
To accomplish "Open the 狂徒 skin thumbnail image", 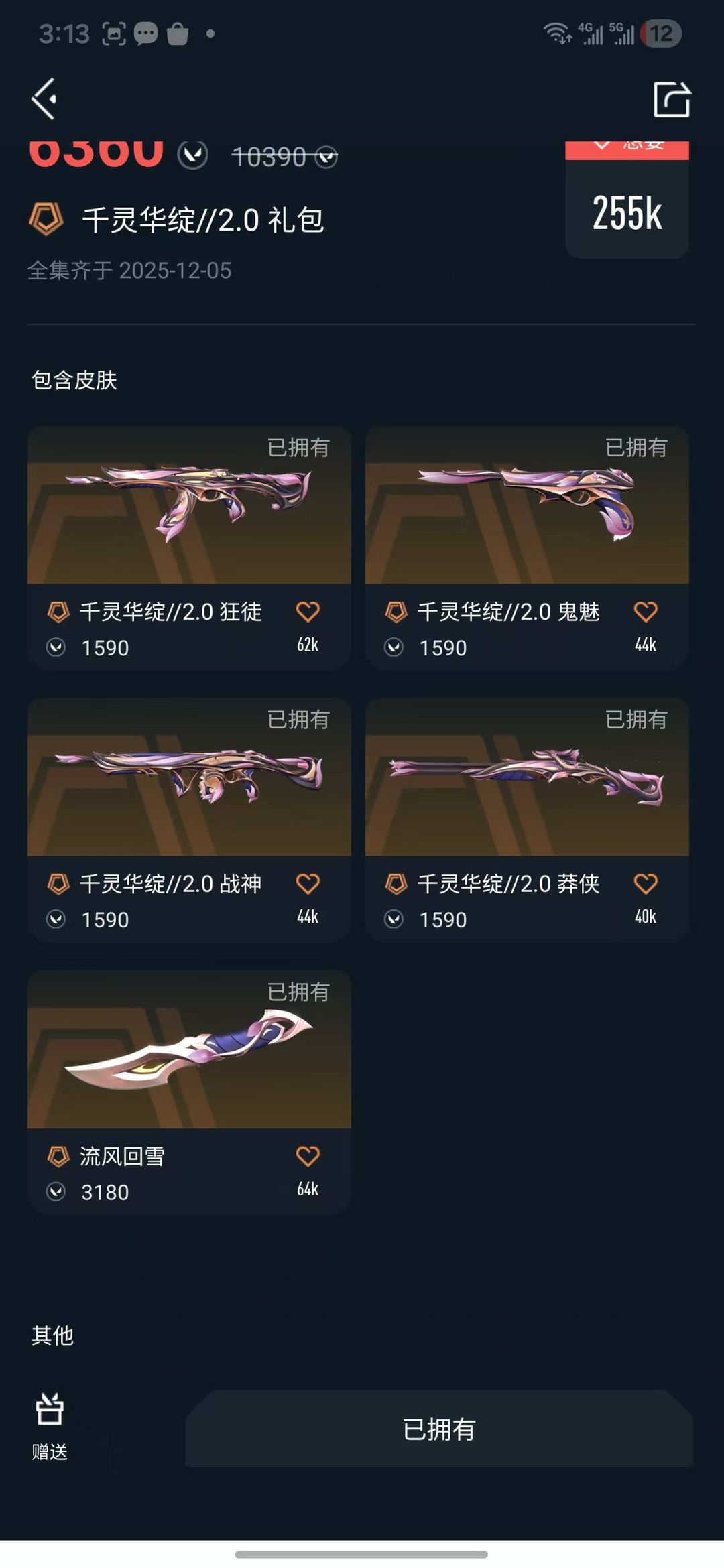I will 189,505.
